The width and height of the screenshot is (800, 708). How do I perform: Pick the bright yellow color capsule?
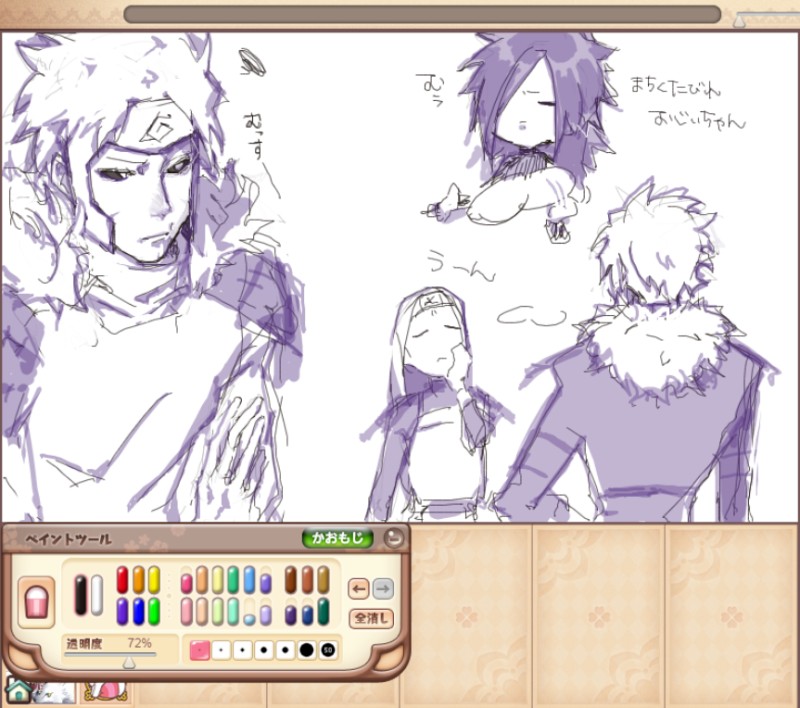(x=154, y=579)
